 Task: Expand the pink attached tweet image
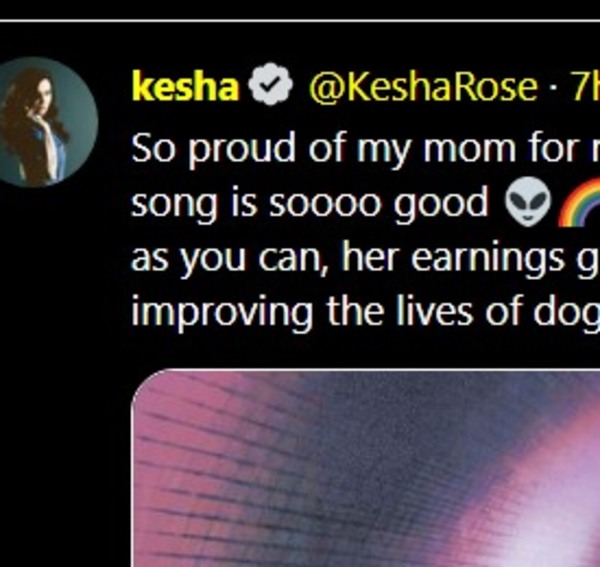click(x=366, y=468)
